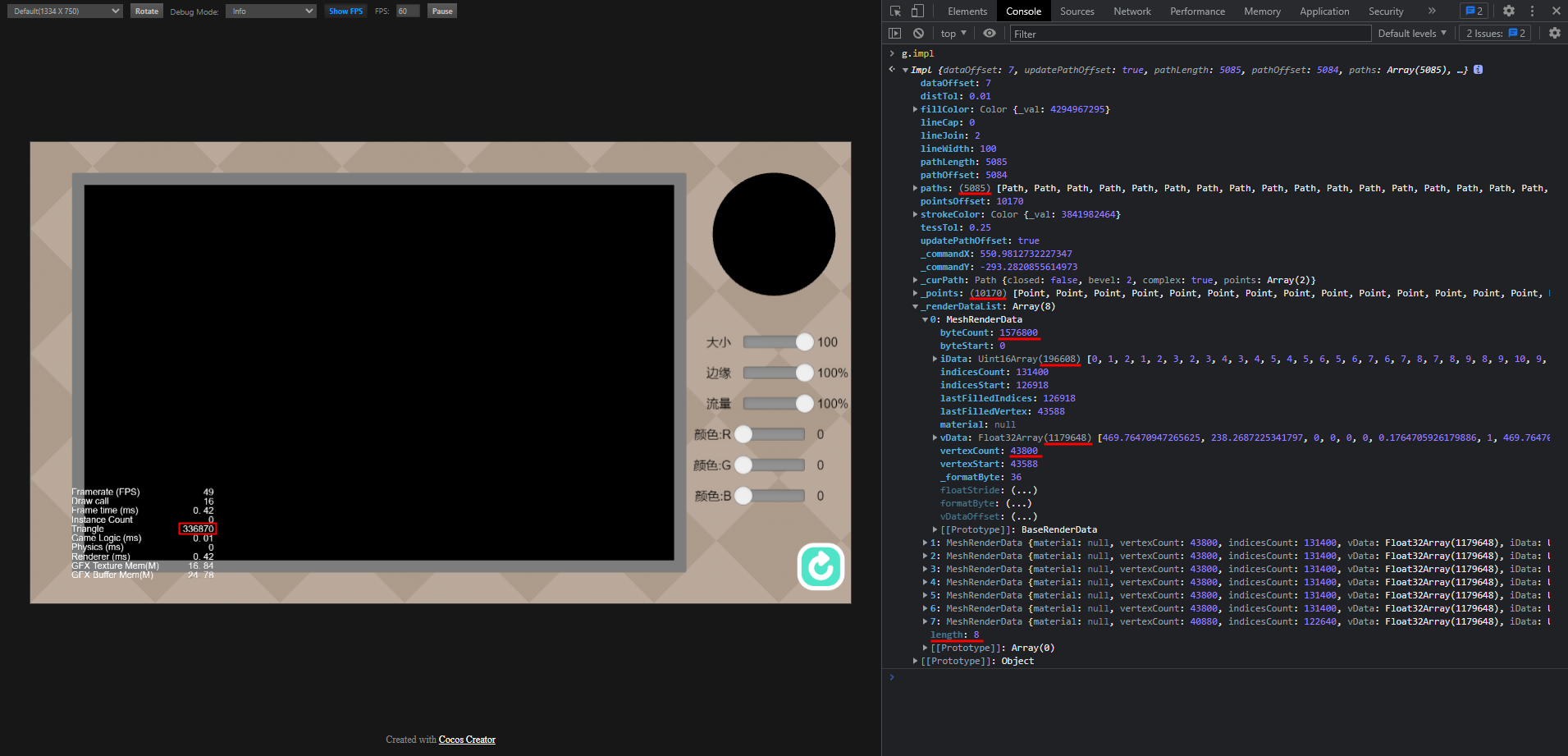
Task: Click the 颜色:G green slider handle
Action: 743,465
